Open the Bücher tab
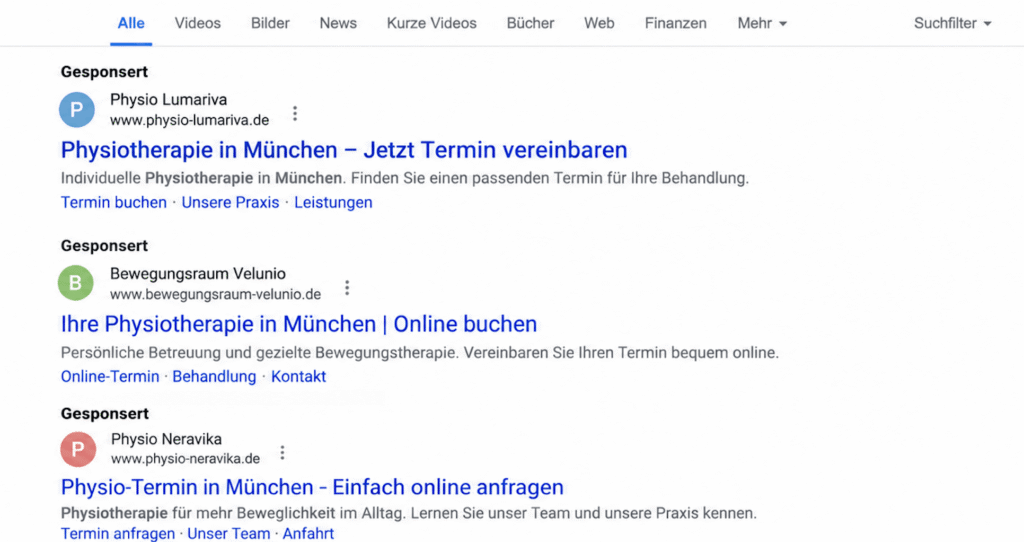 pyautogui.click(x=530, y=24)
